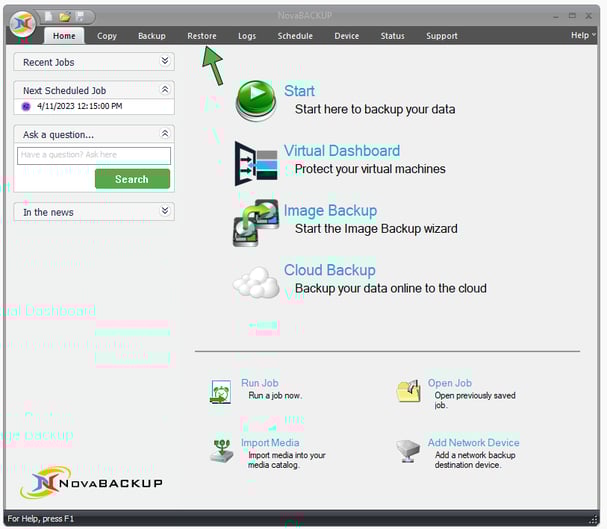
Task: Click the Run Job clock icon
Action: tap(221, 392)
